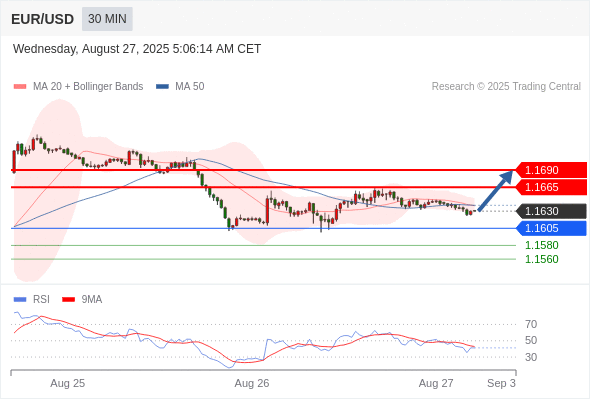This screenshot has height=400, width=590.
Task: Click the blue RSI legend swatch
Action: pyautogui.click(x=20, y=300)
